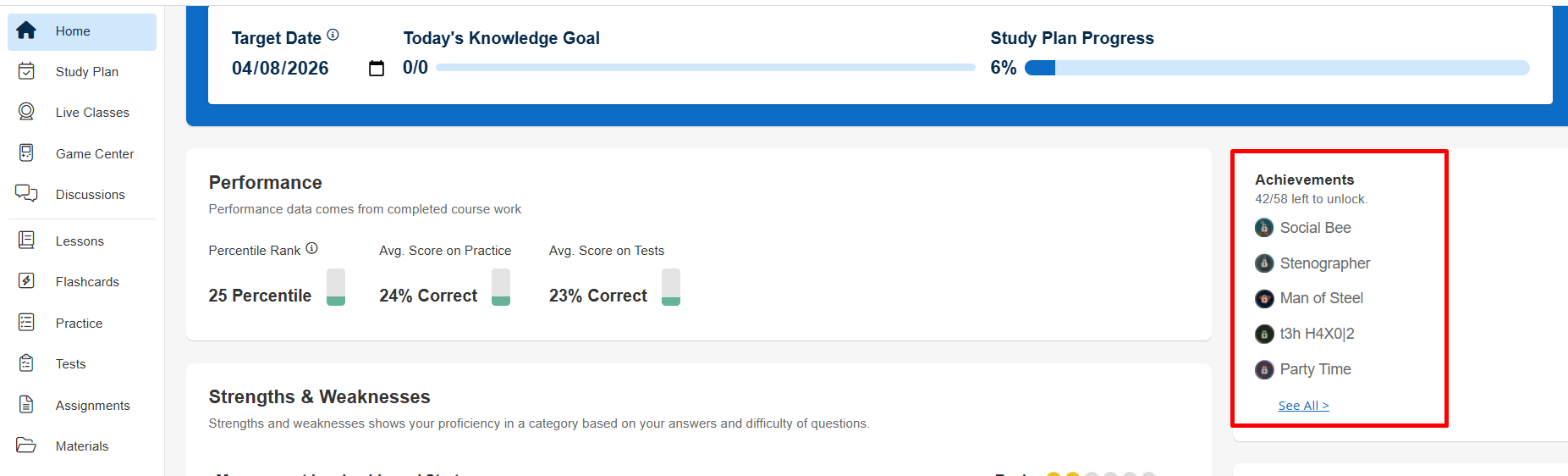Click the Man of Steel badge
This screenshot has width=1568, height=476.
pyautogui.click(x=1264, y=298)
